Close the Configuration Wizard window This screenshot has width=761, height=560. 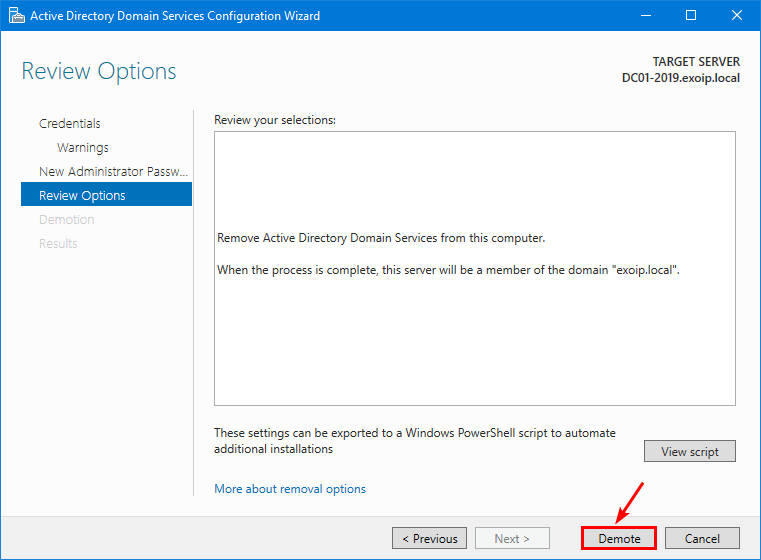[736, 16]
